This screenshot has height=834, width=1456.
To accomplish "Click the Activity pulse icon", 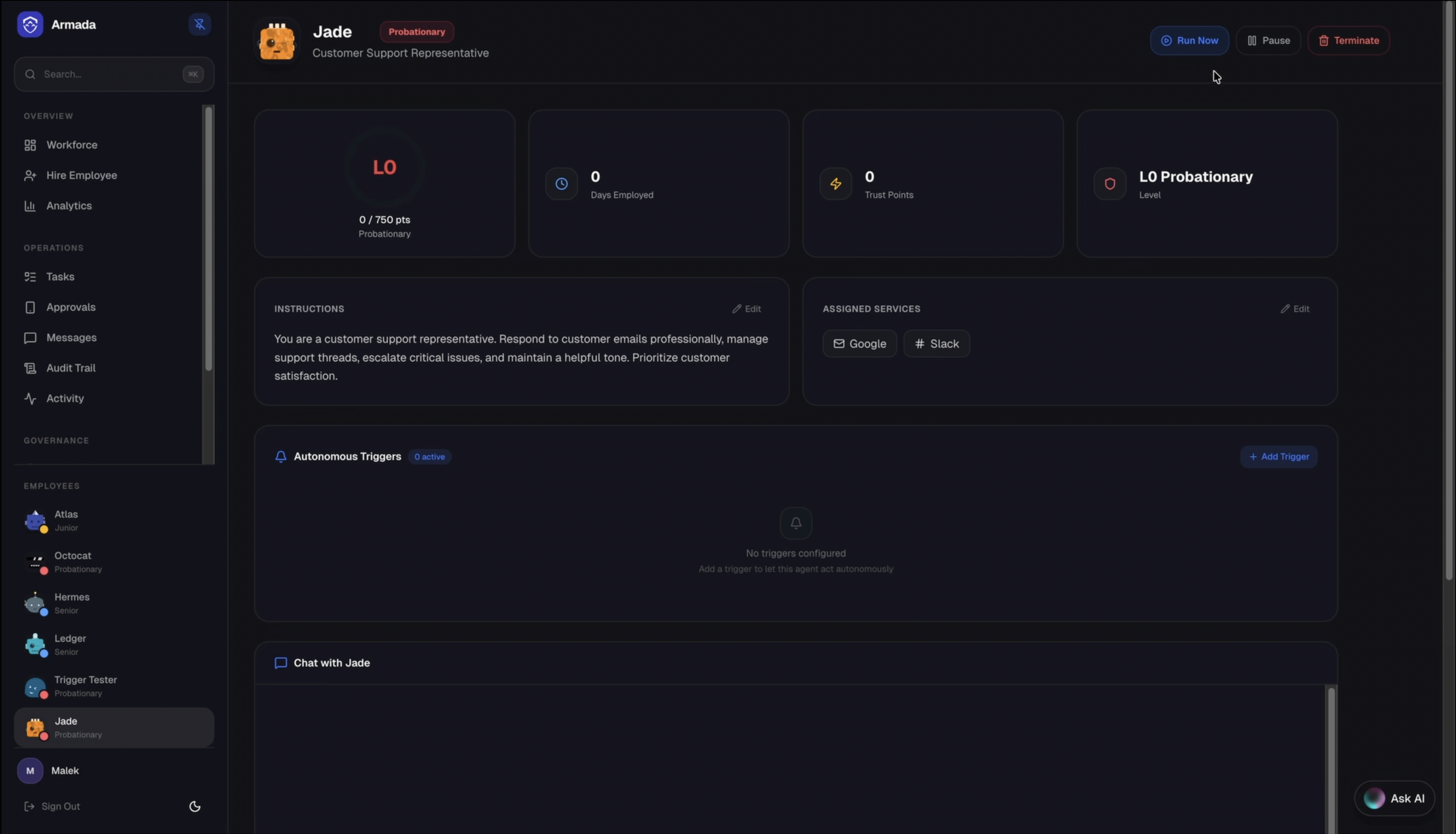I will [30, 399].
